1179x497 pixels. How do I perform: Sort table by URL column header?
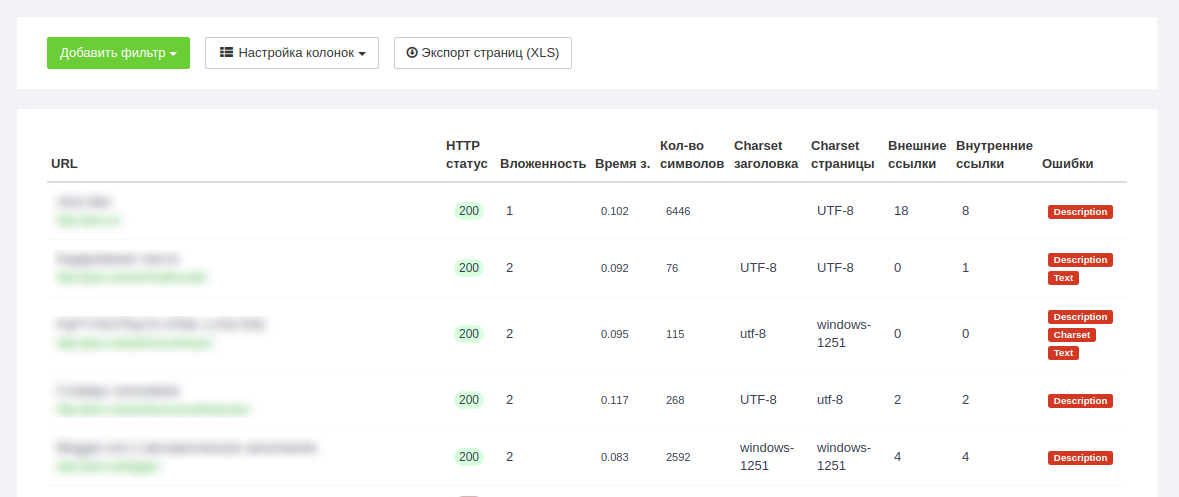click(x=64, y=164)
